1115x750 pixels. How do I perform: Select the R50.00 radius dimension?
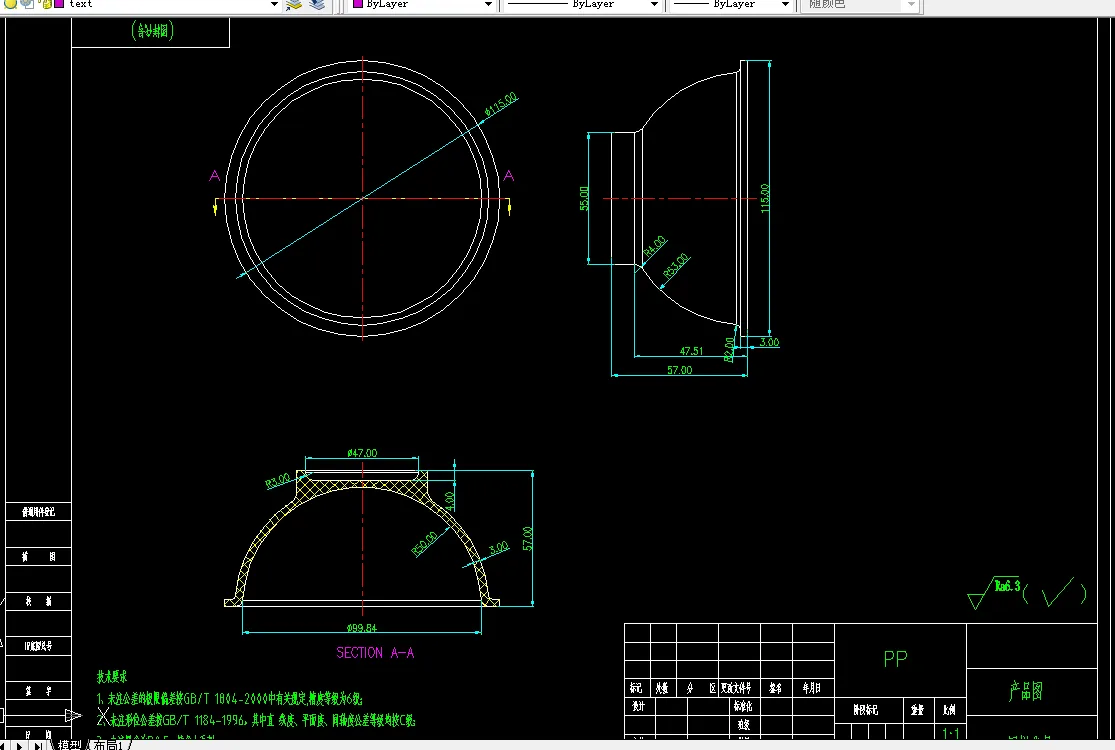(425, 544)
